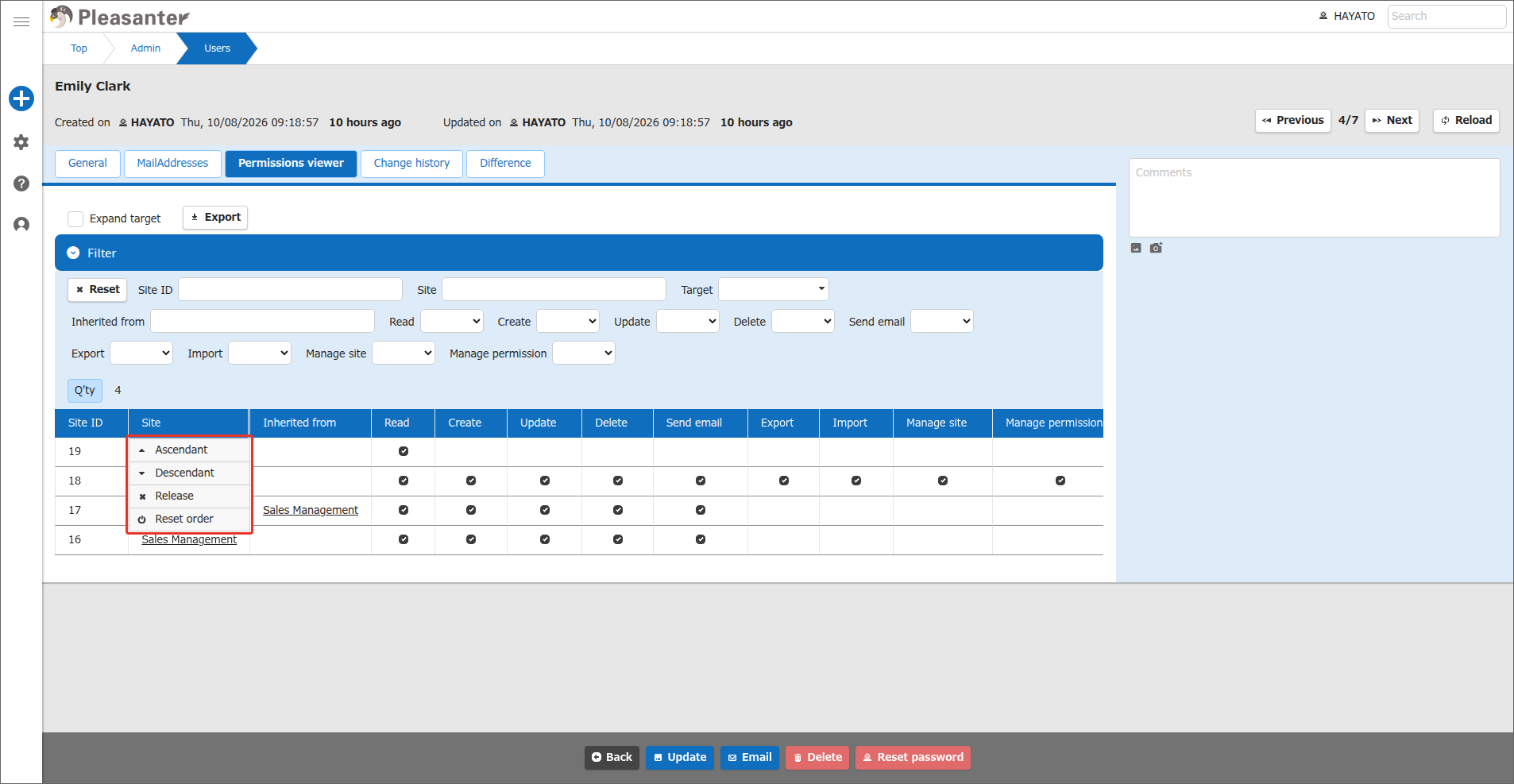Open the Read filter dropdown
This screenshot has height=784, width=1514.
(x=452, y=321)
